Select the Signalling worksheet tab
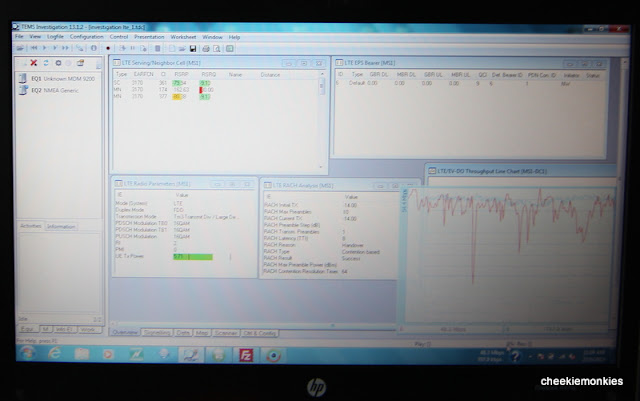 click(157, 333)
